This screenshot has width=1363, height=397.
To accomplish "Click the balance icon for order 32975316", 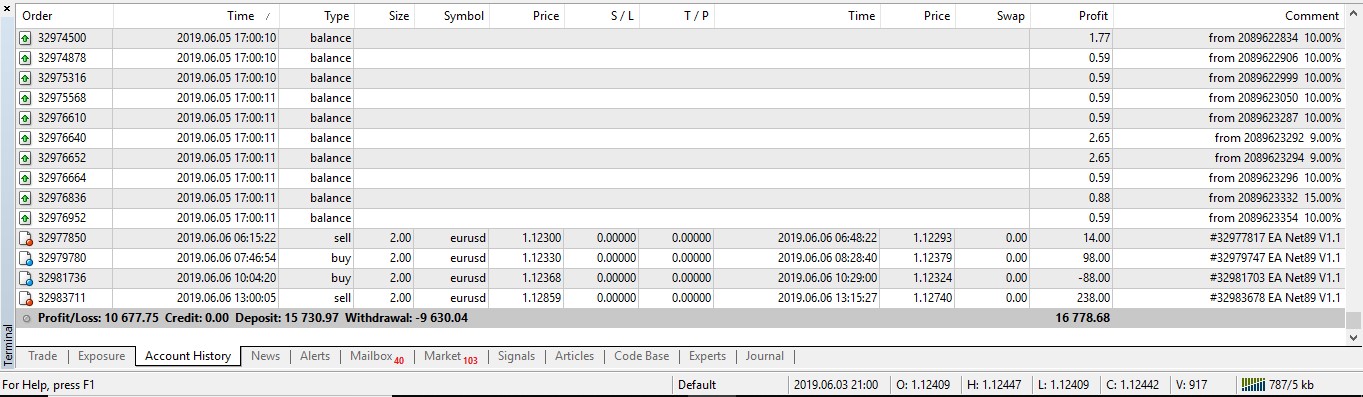I will pos(26,78).
